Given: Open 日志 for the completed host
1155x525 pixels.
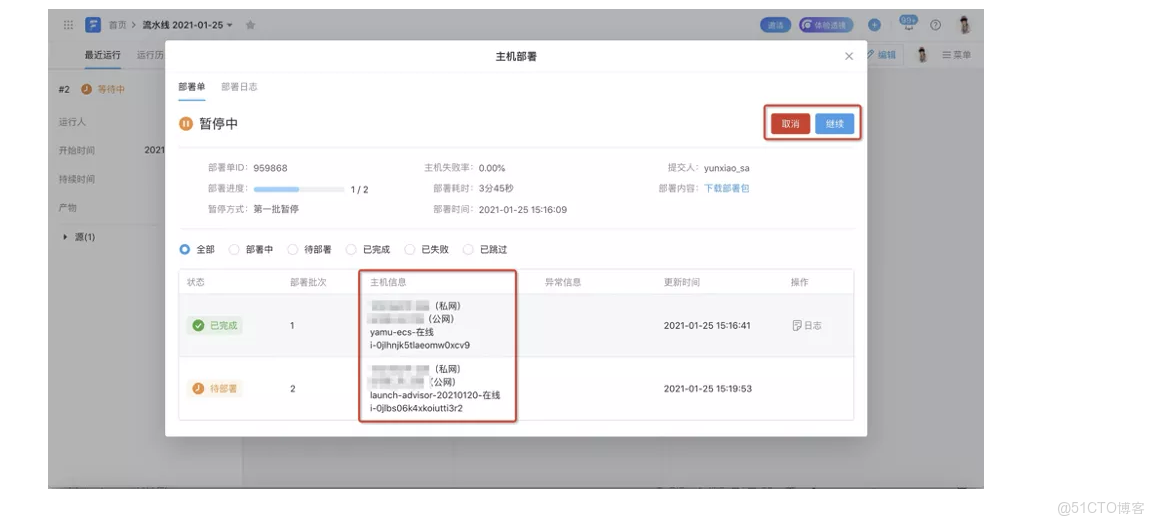Looking at the screenshot, I should [807, 325].
